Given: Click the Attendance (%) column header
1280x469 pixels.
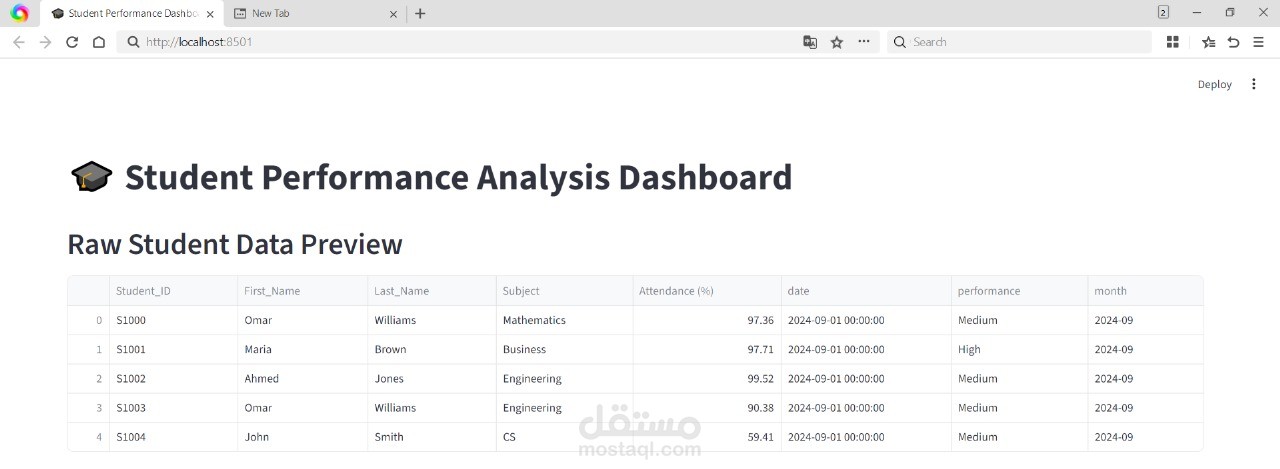Looking at the screenshot, I should coord(707,291).
